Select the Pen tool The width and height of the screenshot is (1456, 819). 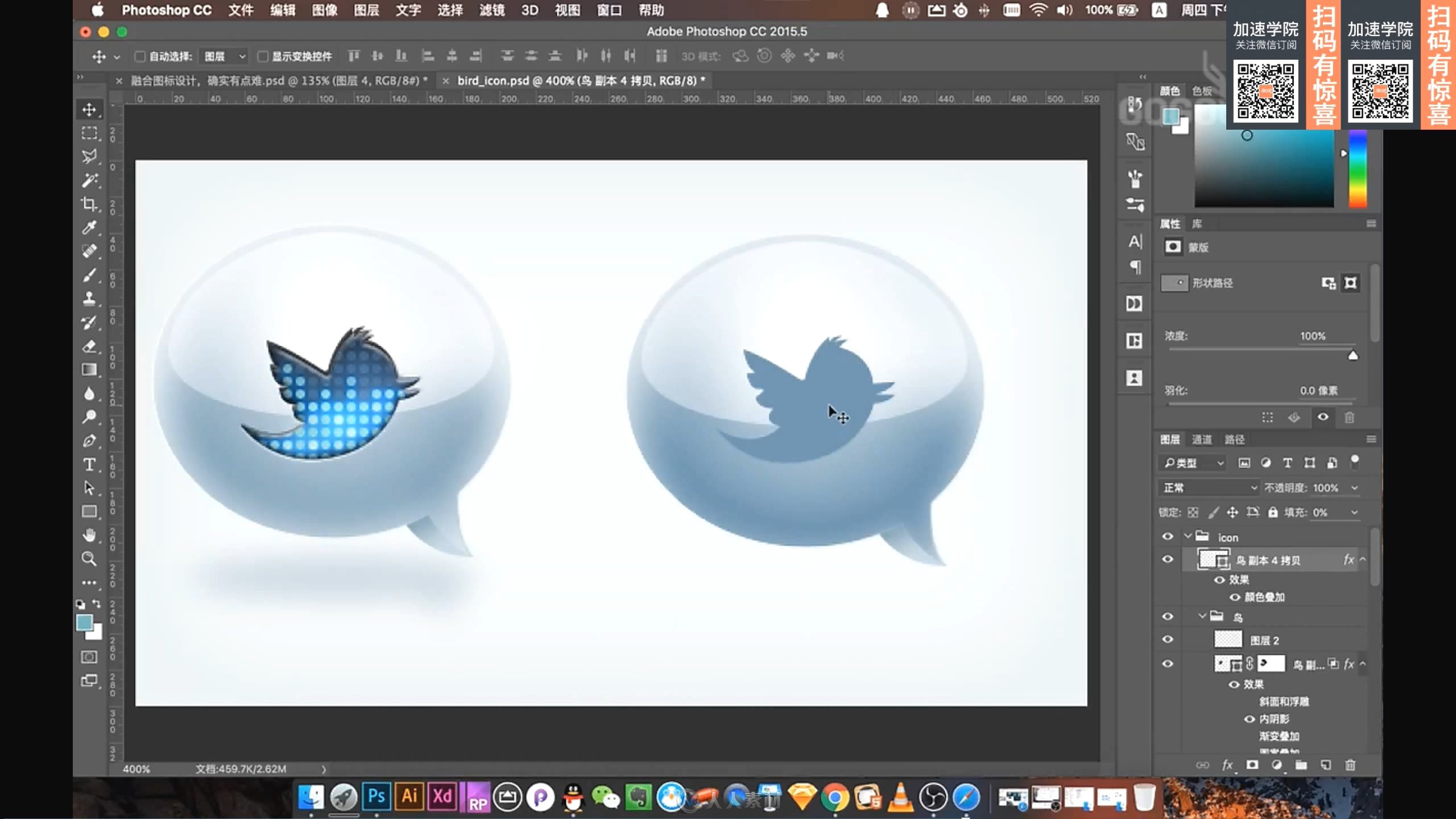[89, 441]
